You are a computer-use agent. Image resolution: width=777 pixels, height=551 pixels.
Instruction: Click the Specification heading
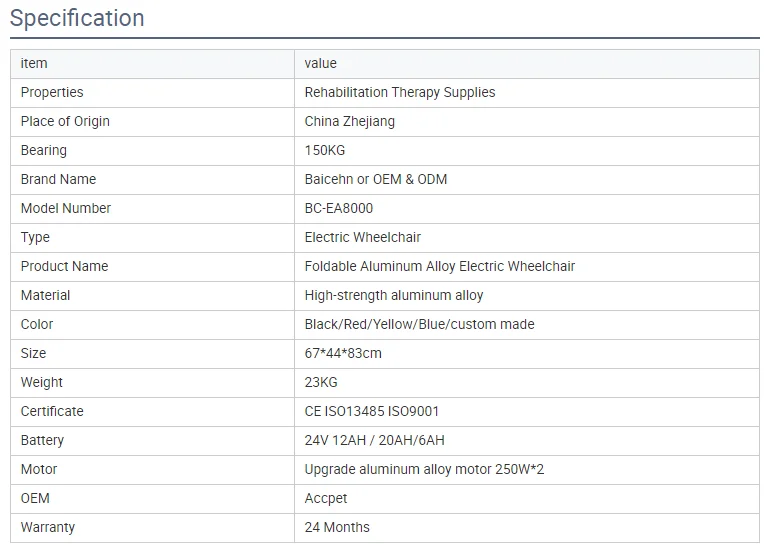click(x=77, y=18)
